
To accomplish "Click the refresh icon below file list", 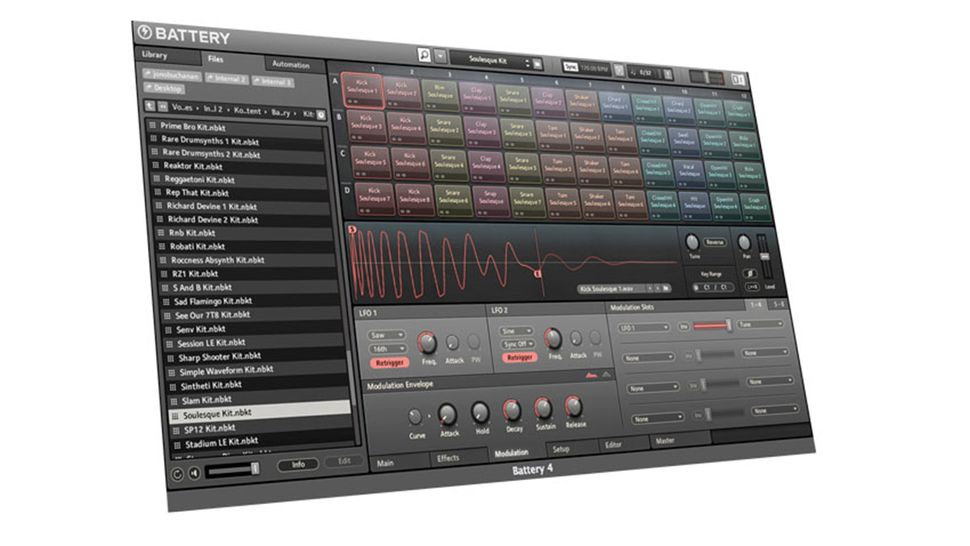I will [x=177, y=474].
